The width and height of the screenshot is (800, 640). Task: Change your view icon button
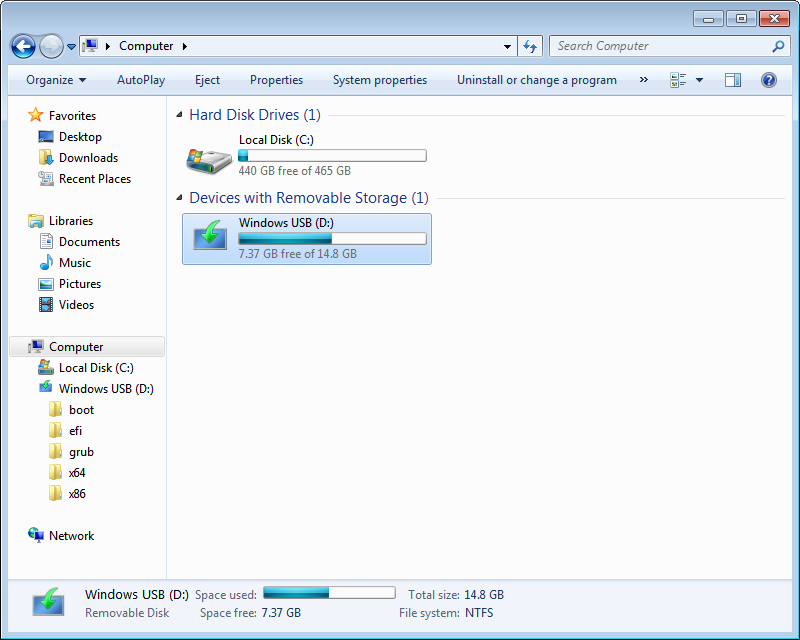pyautogui.click(x=678, y=80)
